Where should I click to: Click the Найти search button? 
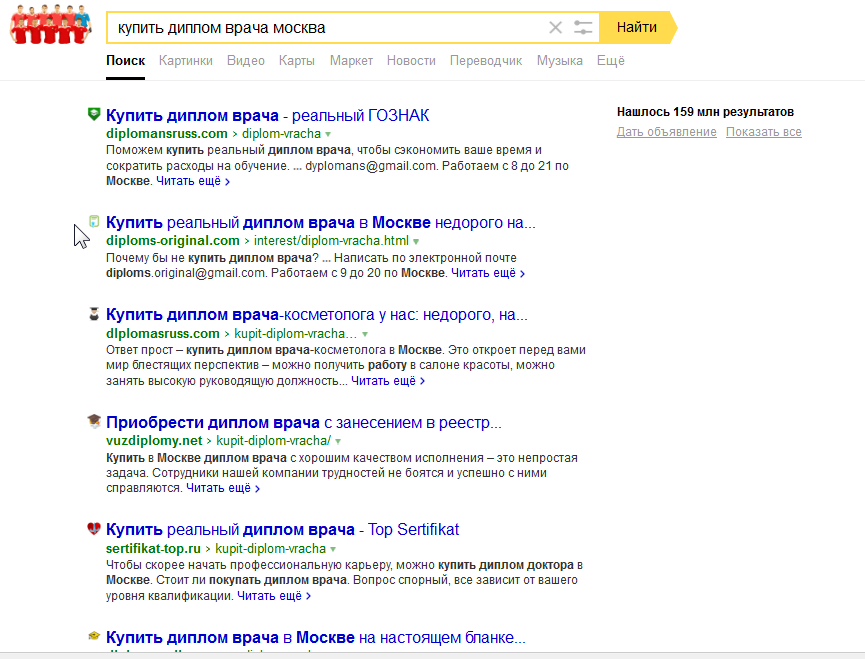[x=637, y=28]
